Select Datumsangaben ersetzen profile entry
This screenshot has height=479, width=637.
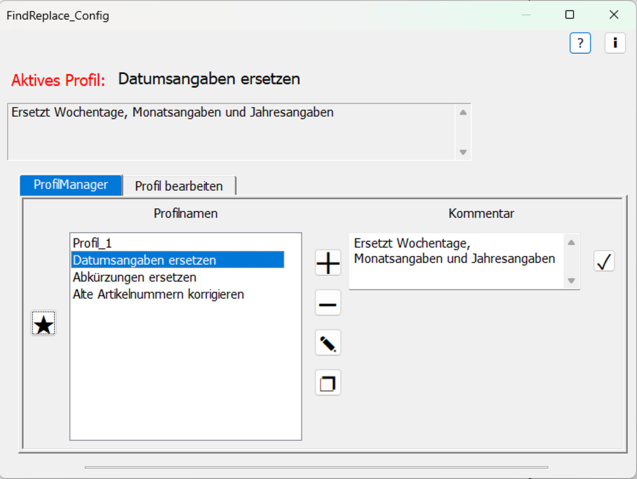click(x=144, y=260)
